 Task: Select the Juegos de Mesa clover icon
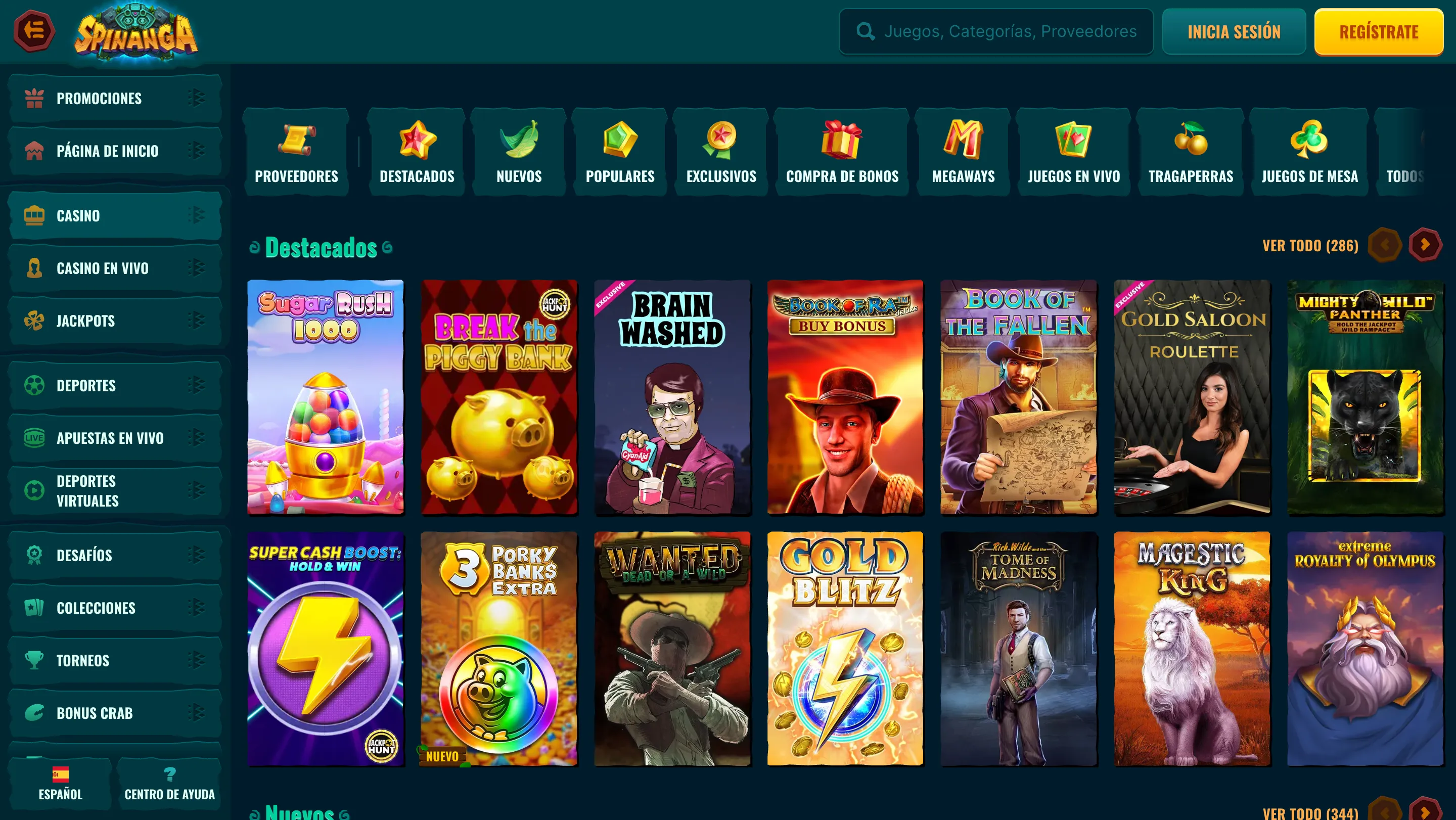[1309, 139]
